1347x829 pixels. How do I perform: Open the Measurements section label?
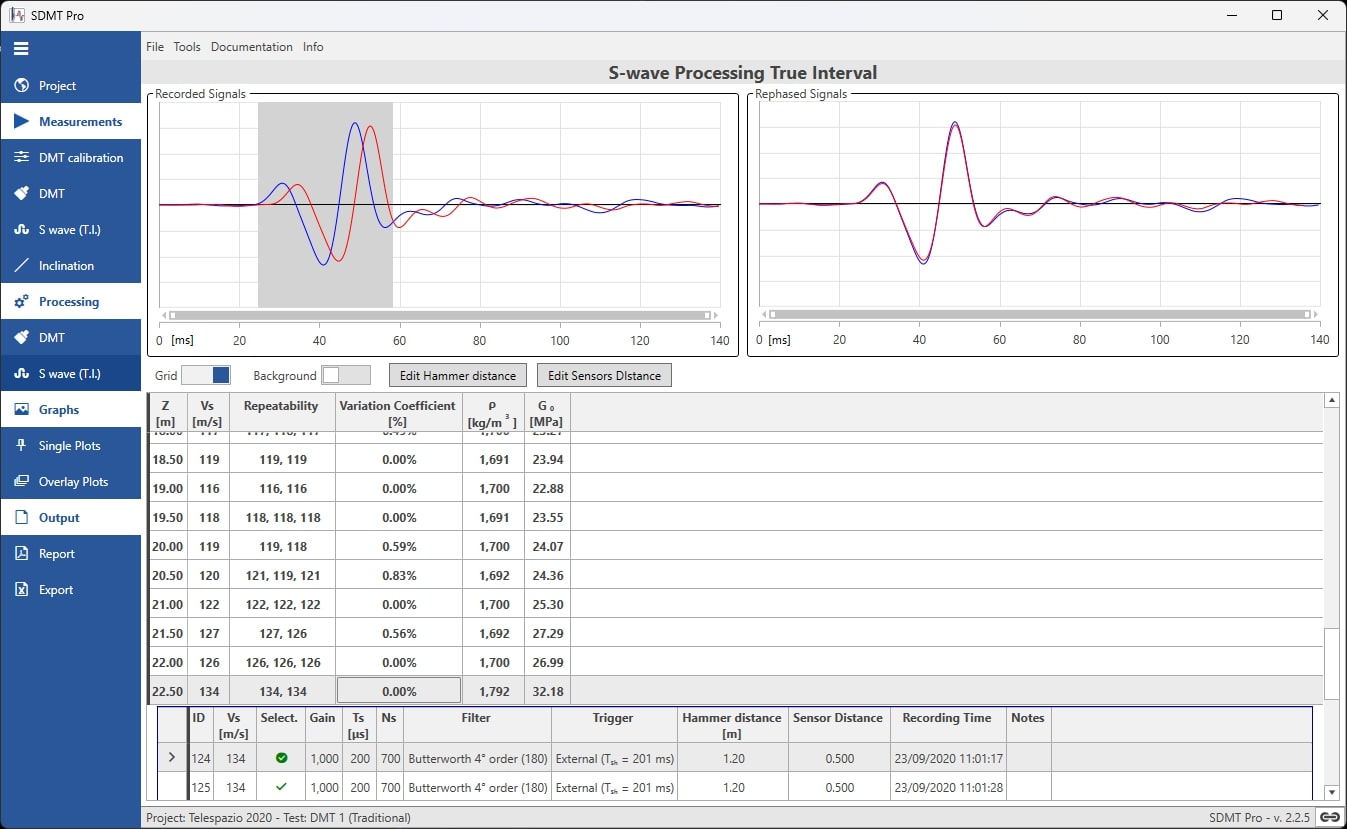[80, 122]
